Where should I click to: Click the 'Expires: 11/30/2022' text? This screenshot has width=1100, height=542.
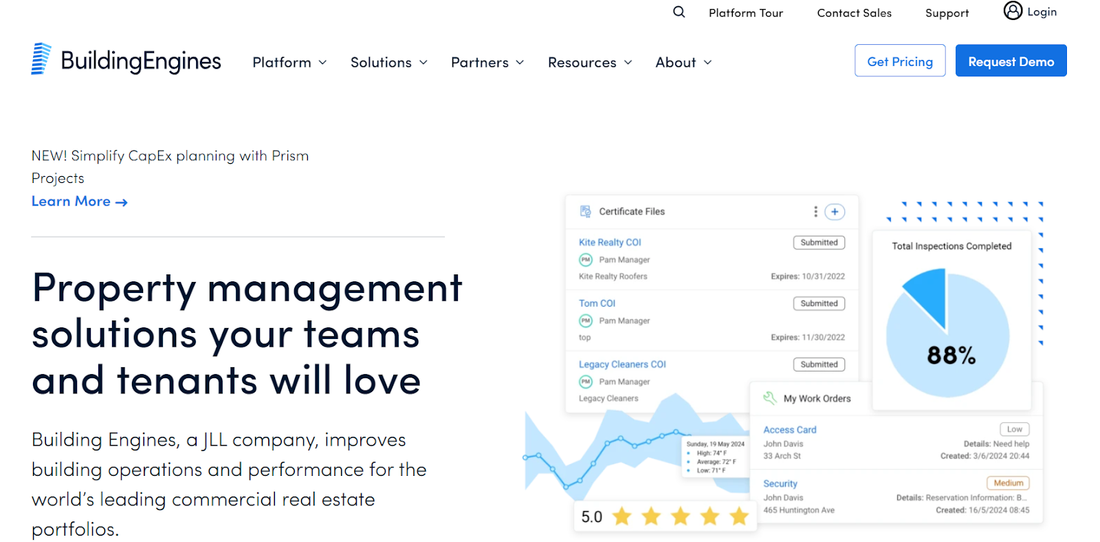[807, 337]
